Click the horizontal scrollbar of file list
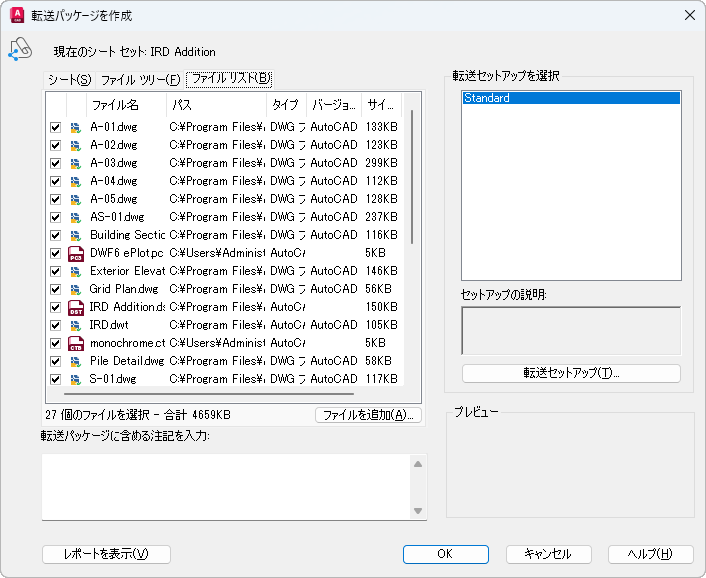Viewport: 706px width, 578px height. tap(209, 394)
